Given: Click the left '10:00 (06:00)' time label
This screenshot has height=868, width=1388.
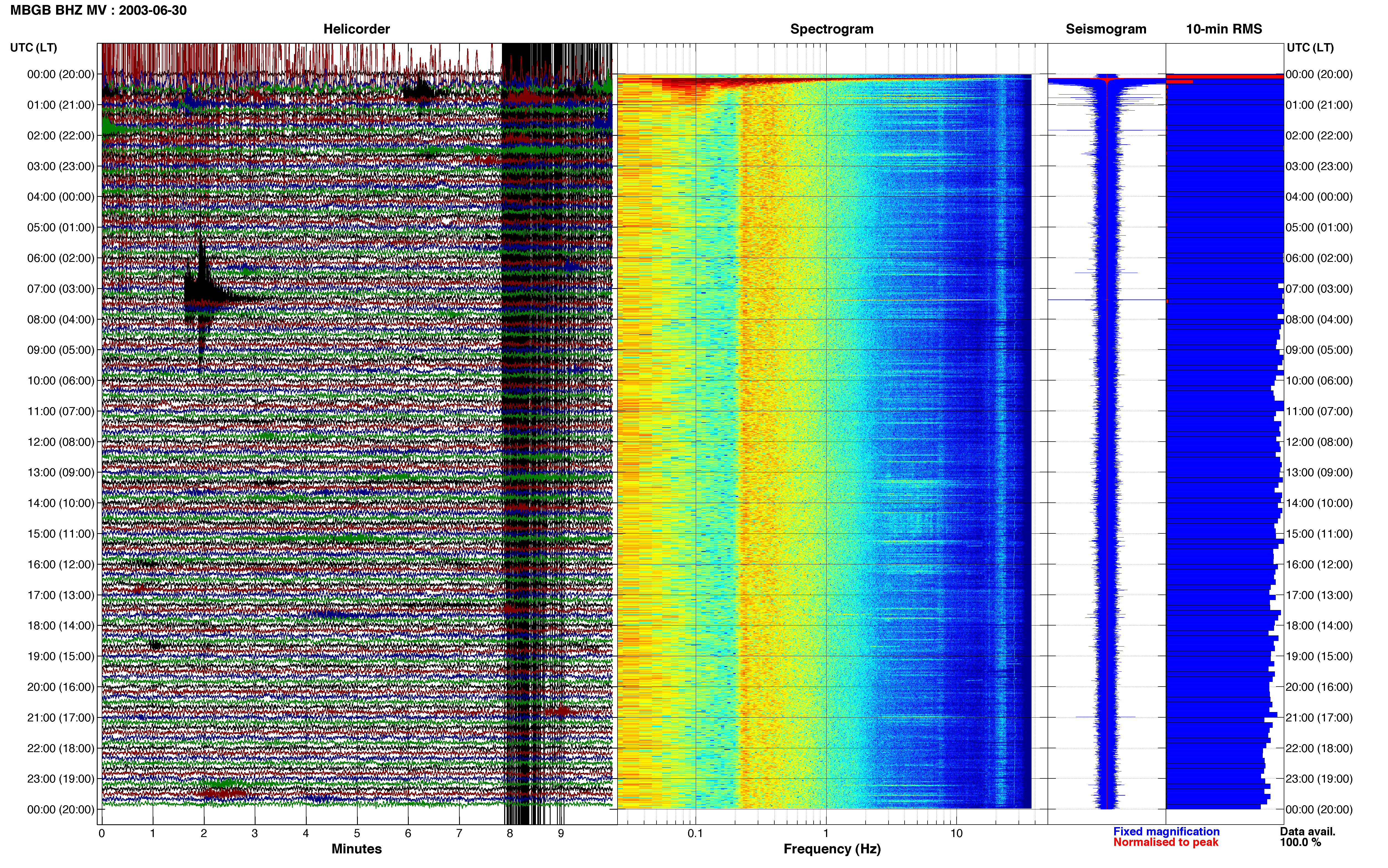Looking at the screenshot, I should [61, 380].
